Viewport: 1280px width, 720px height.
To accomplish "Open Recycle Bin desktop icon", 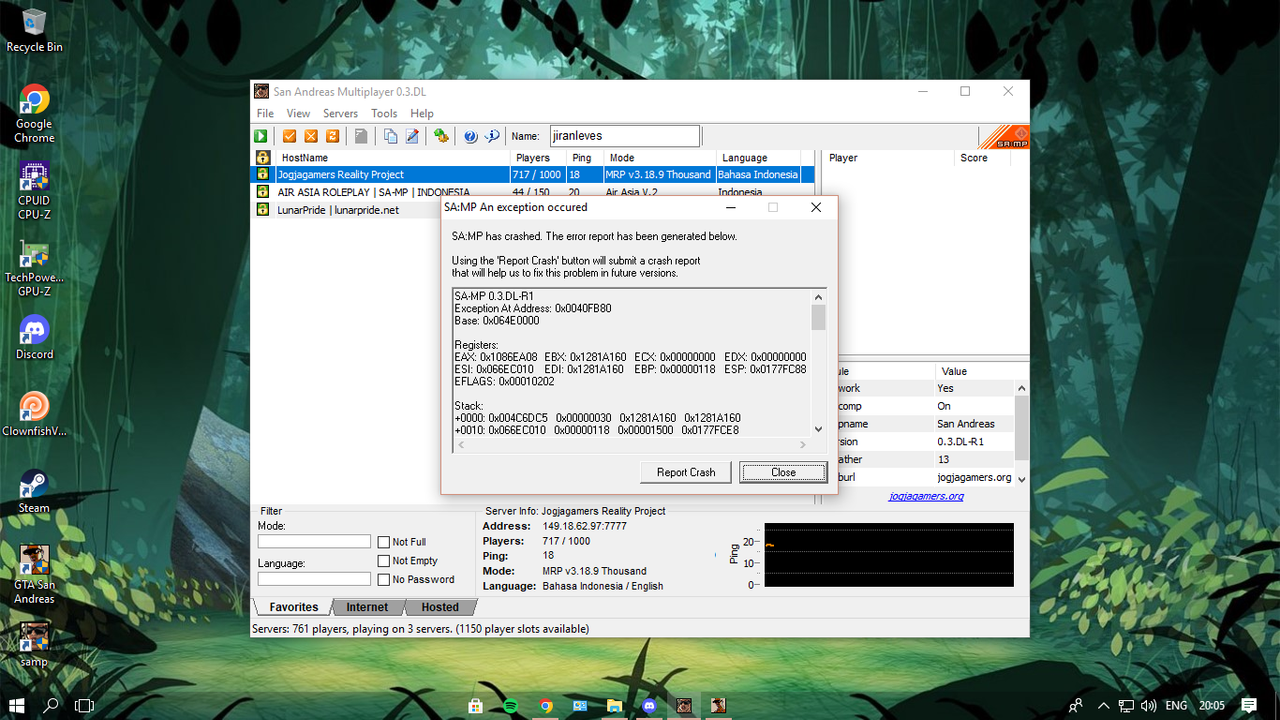I will coord(34,30).
